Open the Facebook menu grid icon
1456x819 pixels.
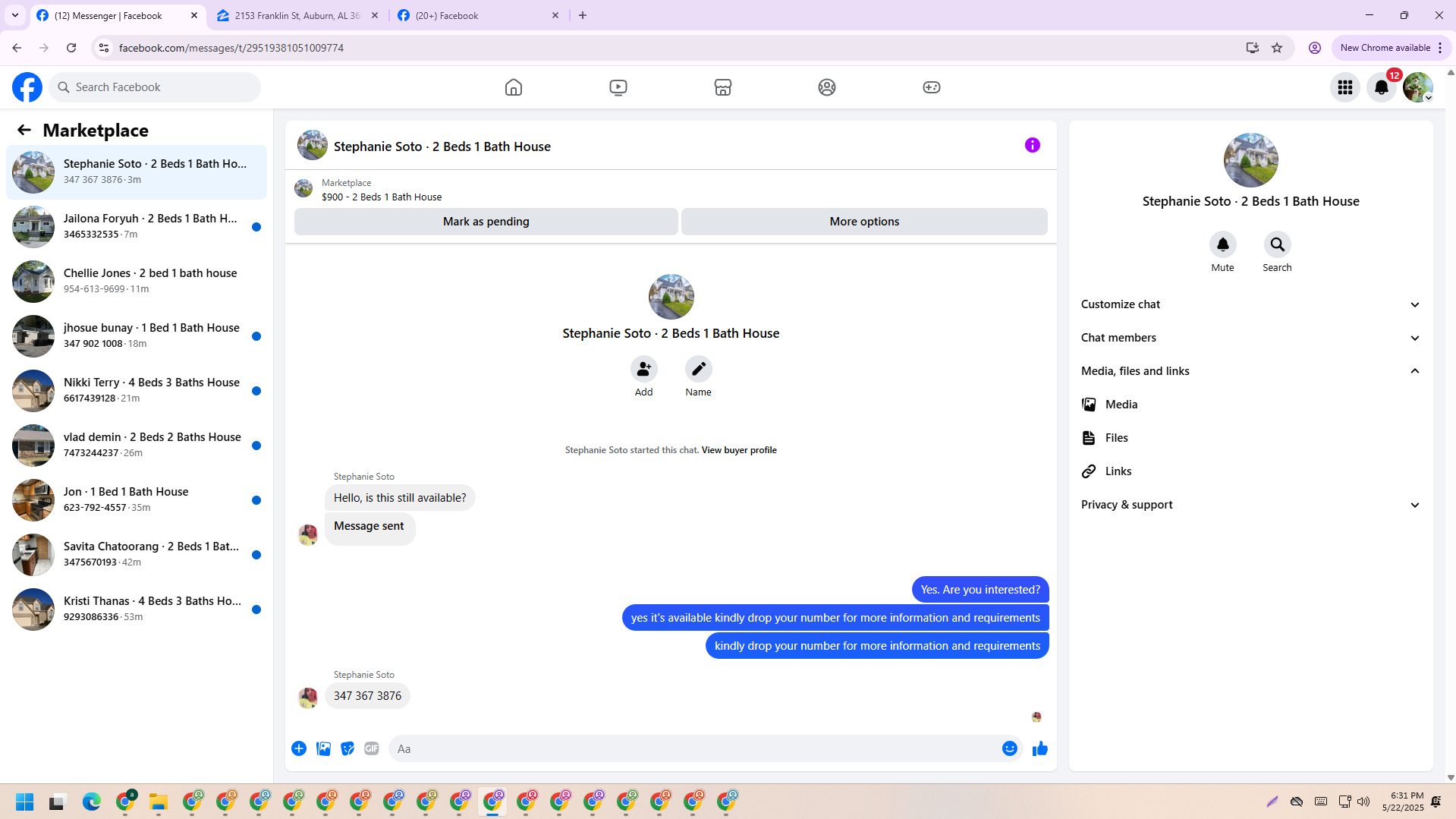coord(1345,87)
